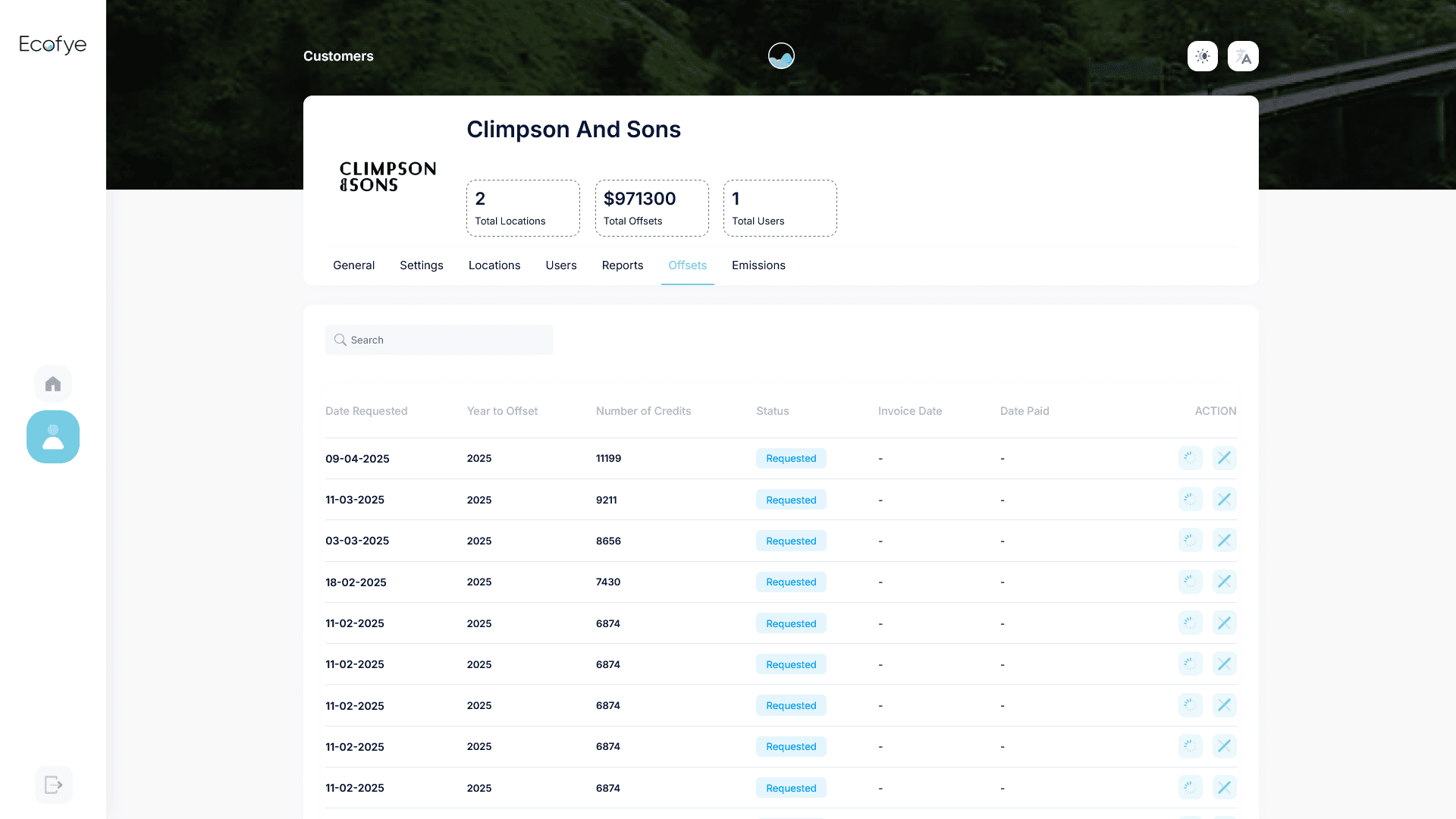Select the General tab
The image size is (1456, 819).
pos(353,265)
